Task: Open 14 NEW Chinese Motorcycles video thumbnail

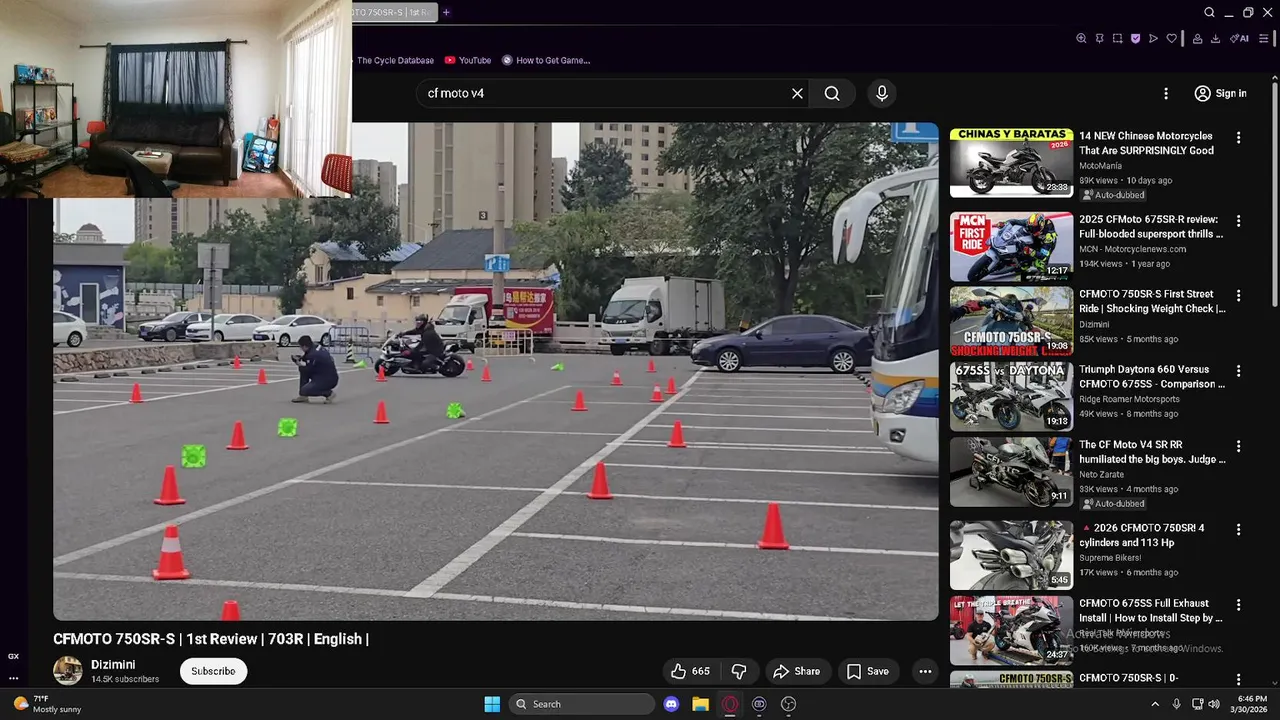Action: (1011, 163)
